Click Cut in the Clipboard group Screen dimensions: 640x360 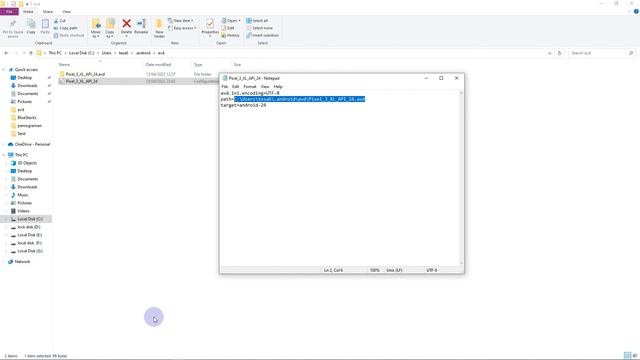(60, 20)
